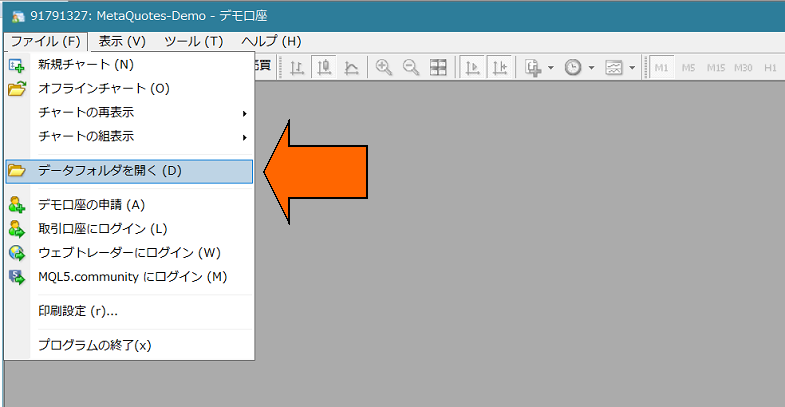Viewport: 785px width, 407px height.
Task: Click the zoom out magnifier icon
Action: coord(411,67)
